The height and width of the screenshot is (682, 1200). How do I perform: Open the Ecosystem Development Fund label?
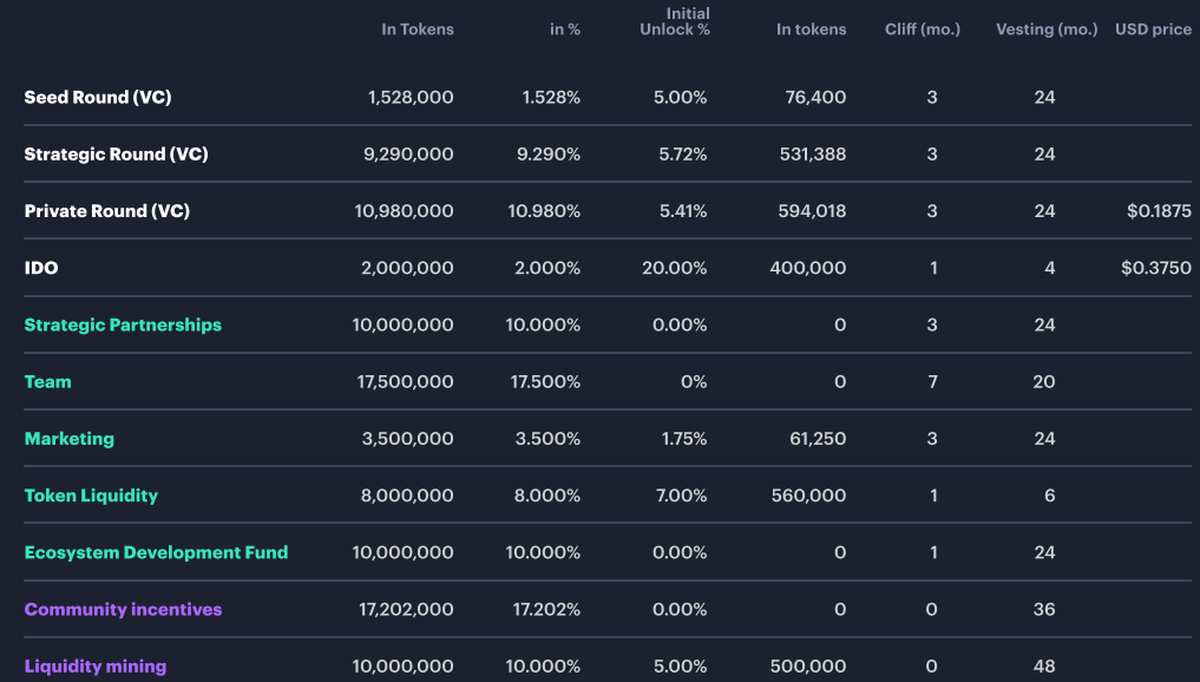point(156,553)
